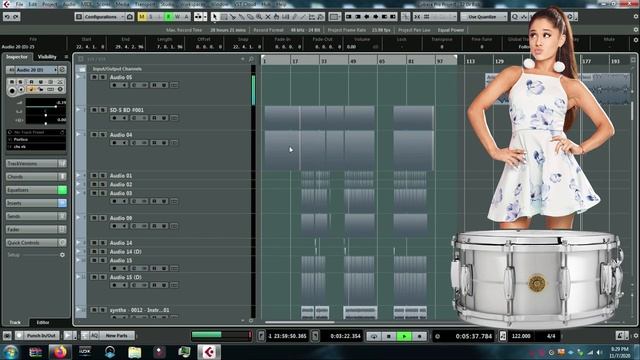Screen dimensions: 640x360
Task: Mute the Audio 05 track
Action: point(94,77)
